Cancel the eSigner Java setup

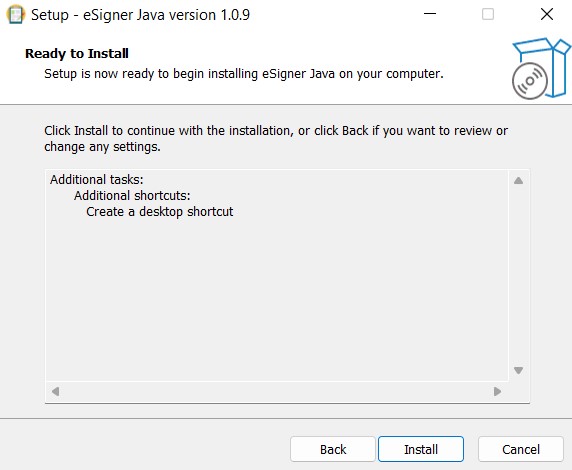(521, 449)
